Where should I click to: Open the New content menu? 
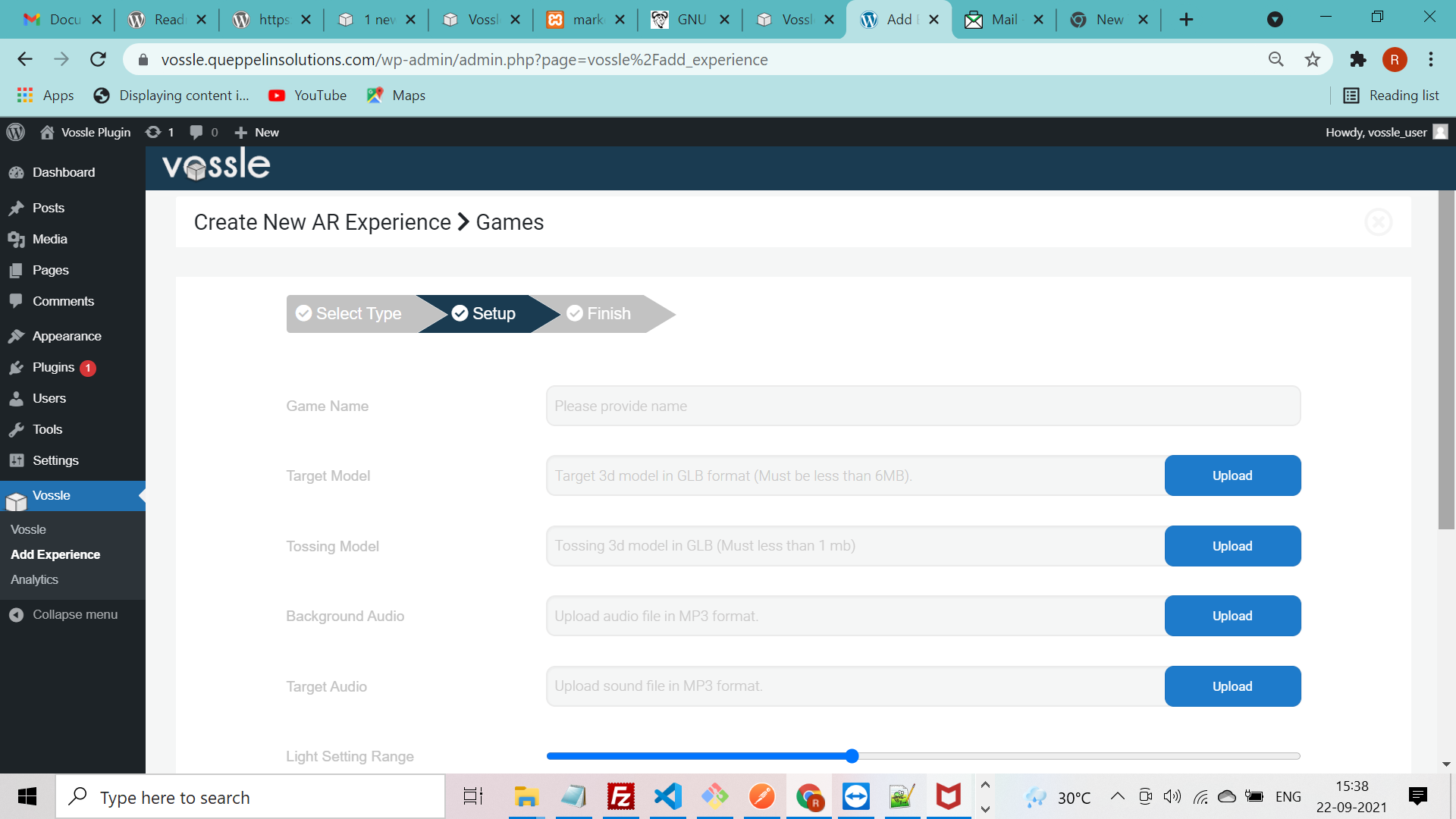click(x=257, y=132)
